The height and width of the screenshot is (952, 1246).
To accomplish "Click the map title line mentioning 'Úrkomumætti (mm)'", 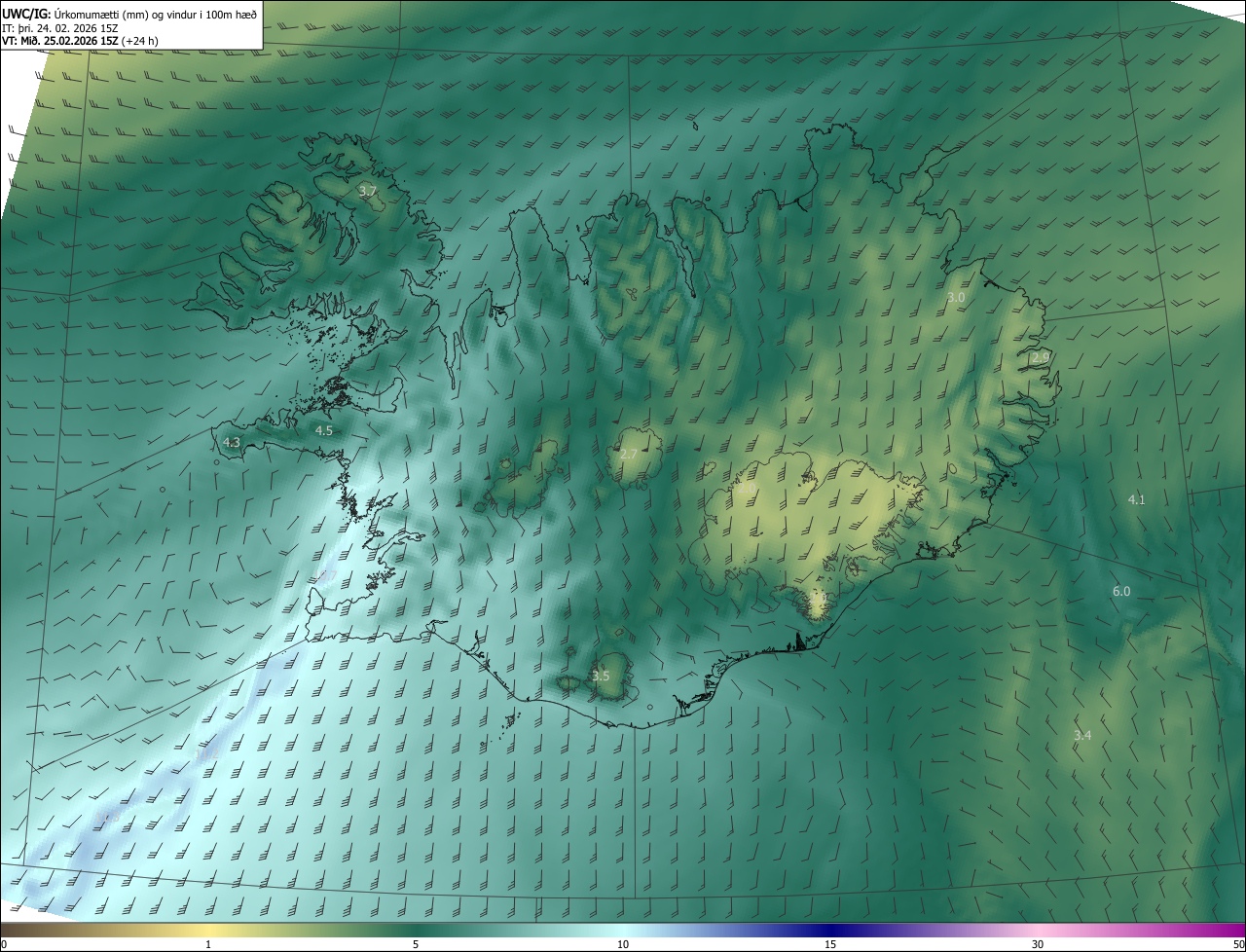I will (128, 14).
